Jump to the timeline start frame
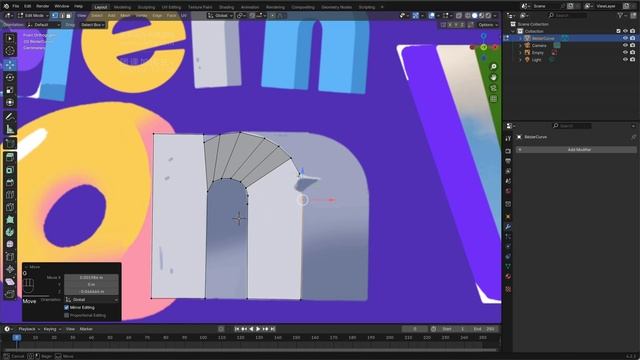640x360 pixels. [237, 329]
